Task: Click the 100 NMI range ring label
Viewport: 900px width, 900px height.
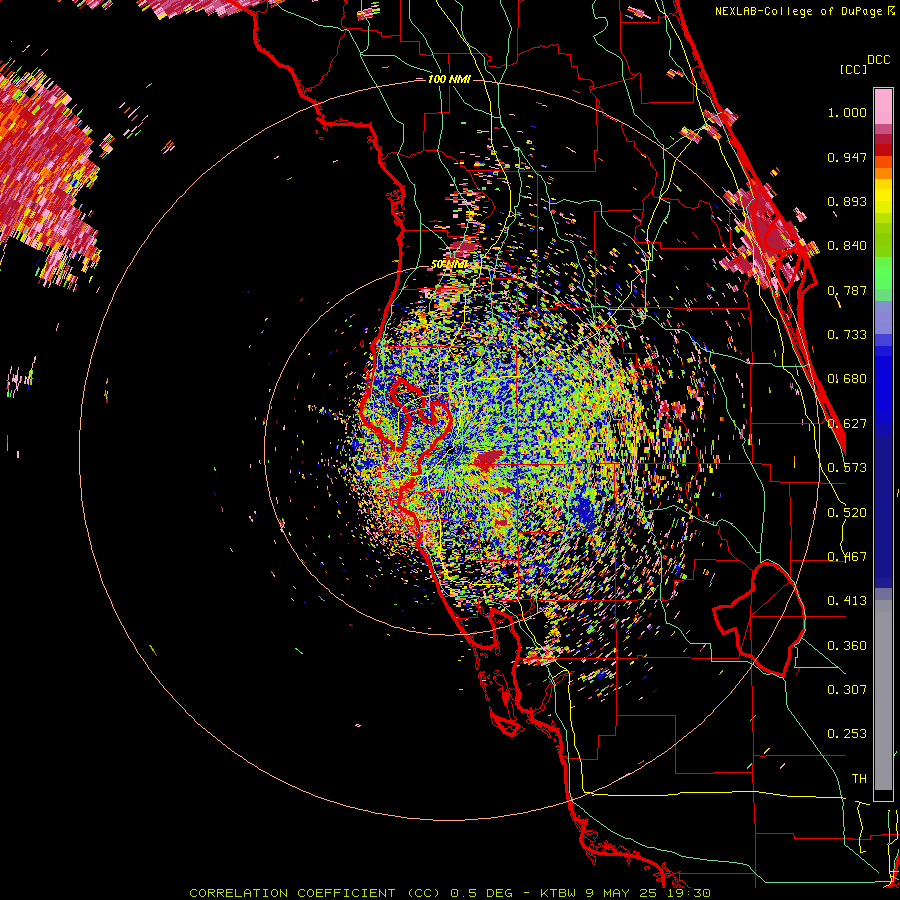Action: click(x=449, y=79)
